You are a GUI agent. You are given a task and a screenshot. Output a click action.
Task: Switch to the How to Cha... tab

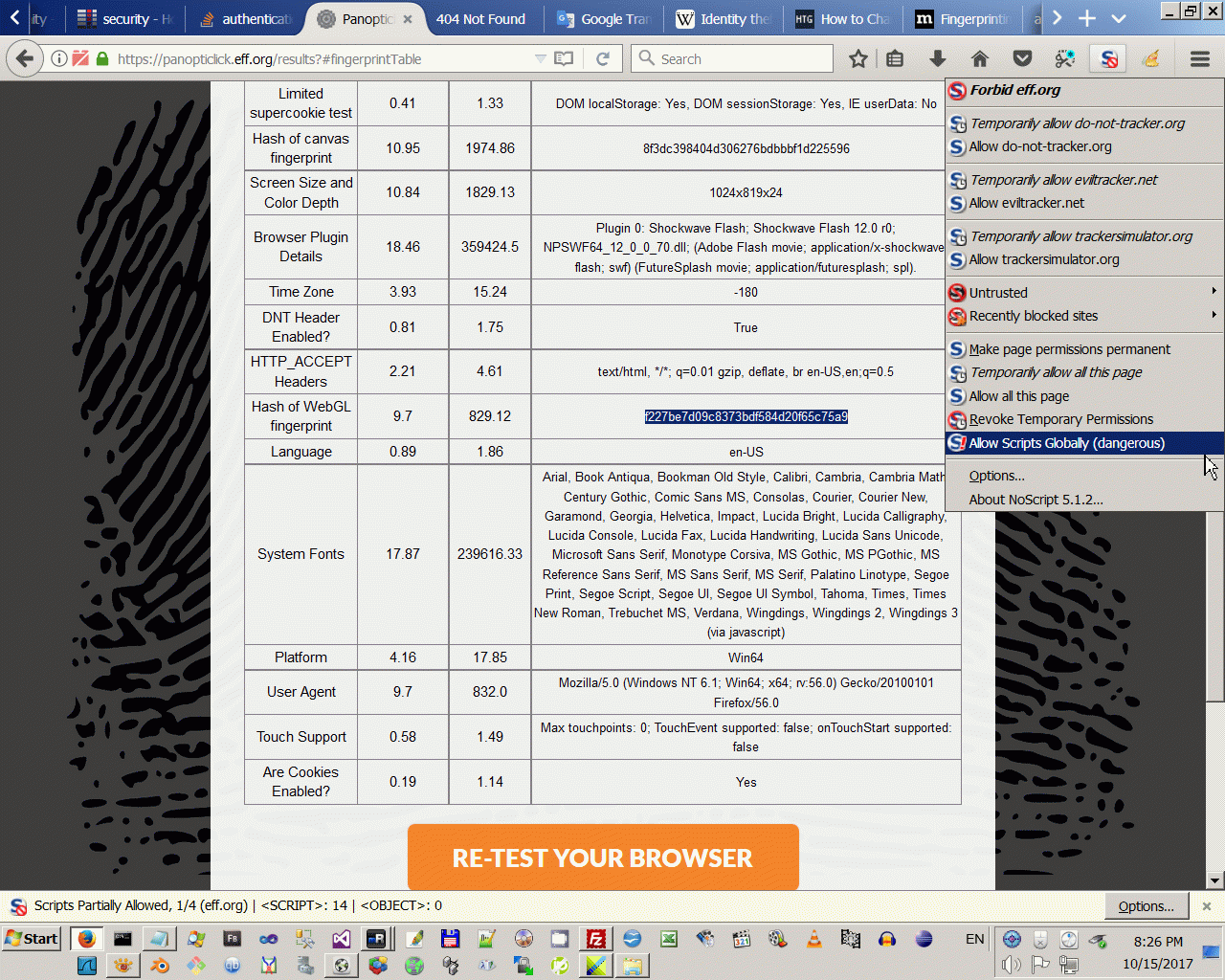(843, 19)
